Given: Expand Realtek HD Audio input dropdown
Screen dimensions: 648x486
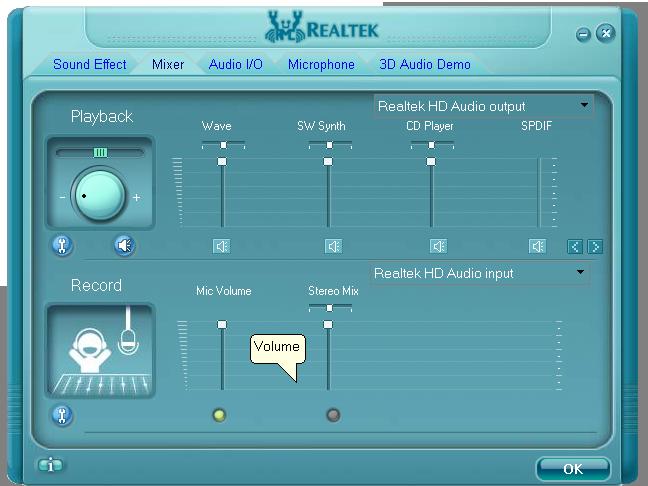Looking at the screenshot, I should [580, 272].
